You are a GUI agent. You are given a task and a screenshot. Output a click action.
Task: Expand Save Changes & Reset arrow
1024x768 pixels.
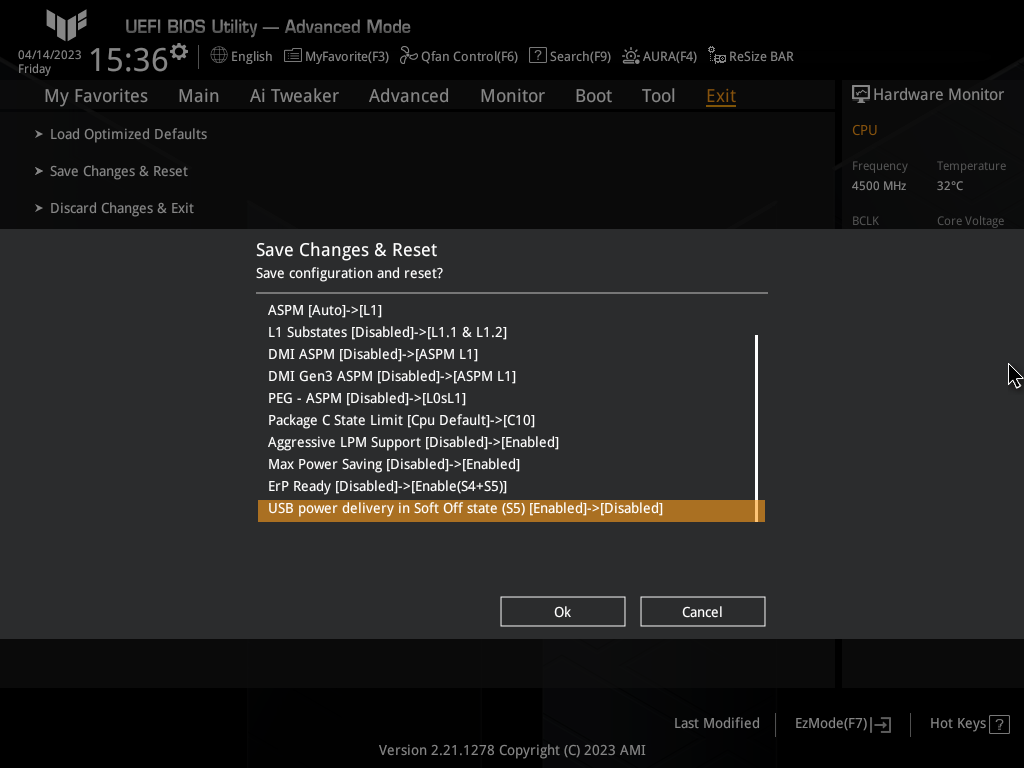click(x=39, y=171)
